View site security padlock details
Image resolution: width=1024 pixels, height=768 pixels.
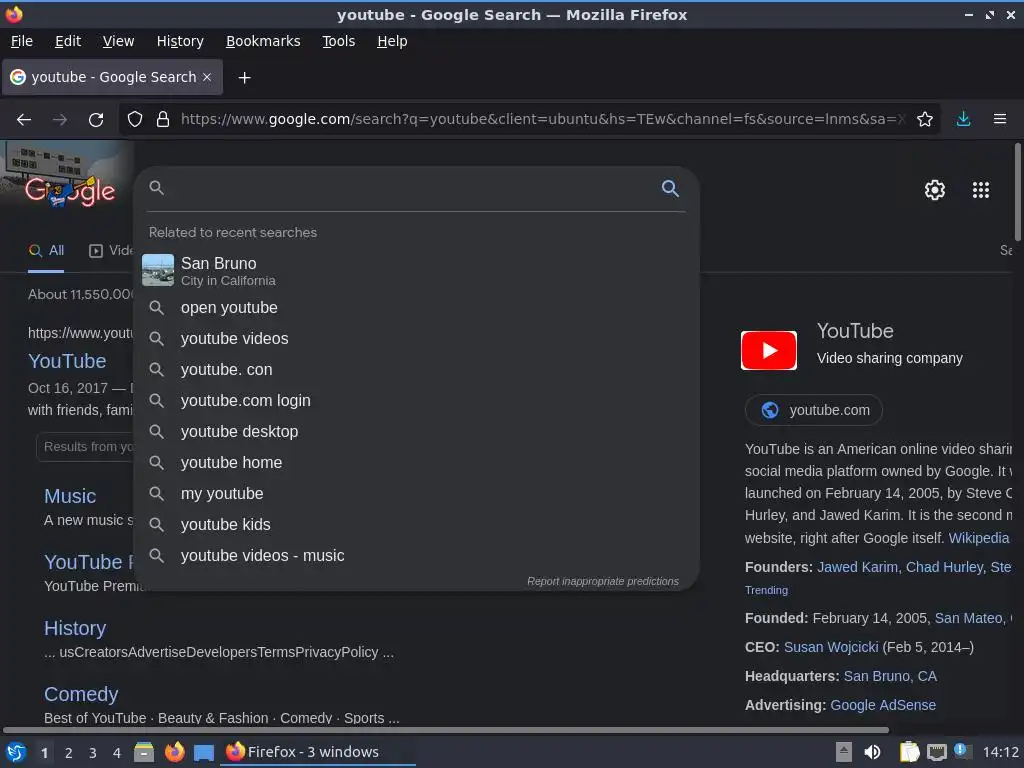163,119
